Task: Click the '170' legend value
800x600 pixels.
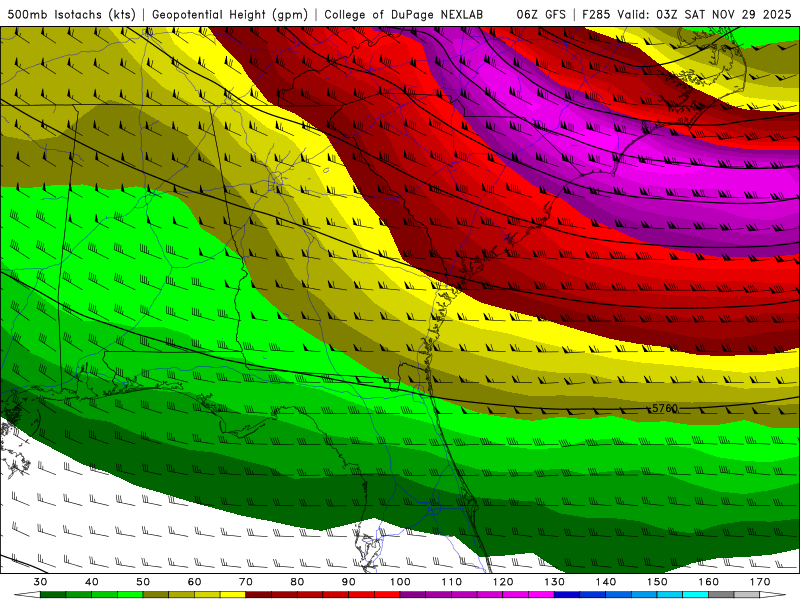Action: click(760, 582)
